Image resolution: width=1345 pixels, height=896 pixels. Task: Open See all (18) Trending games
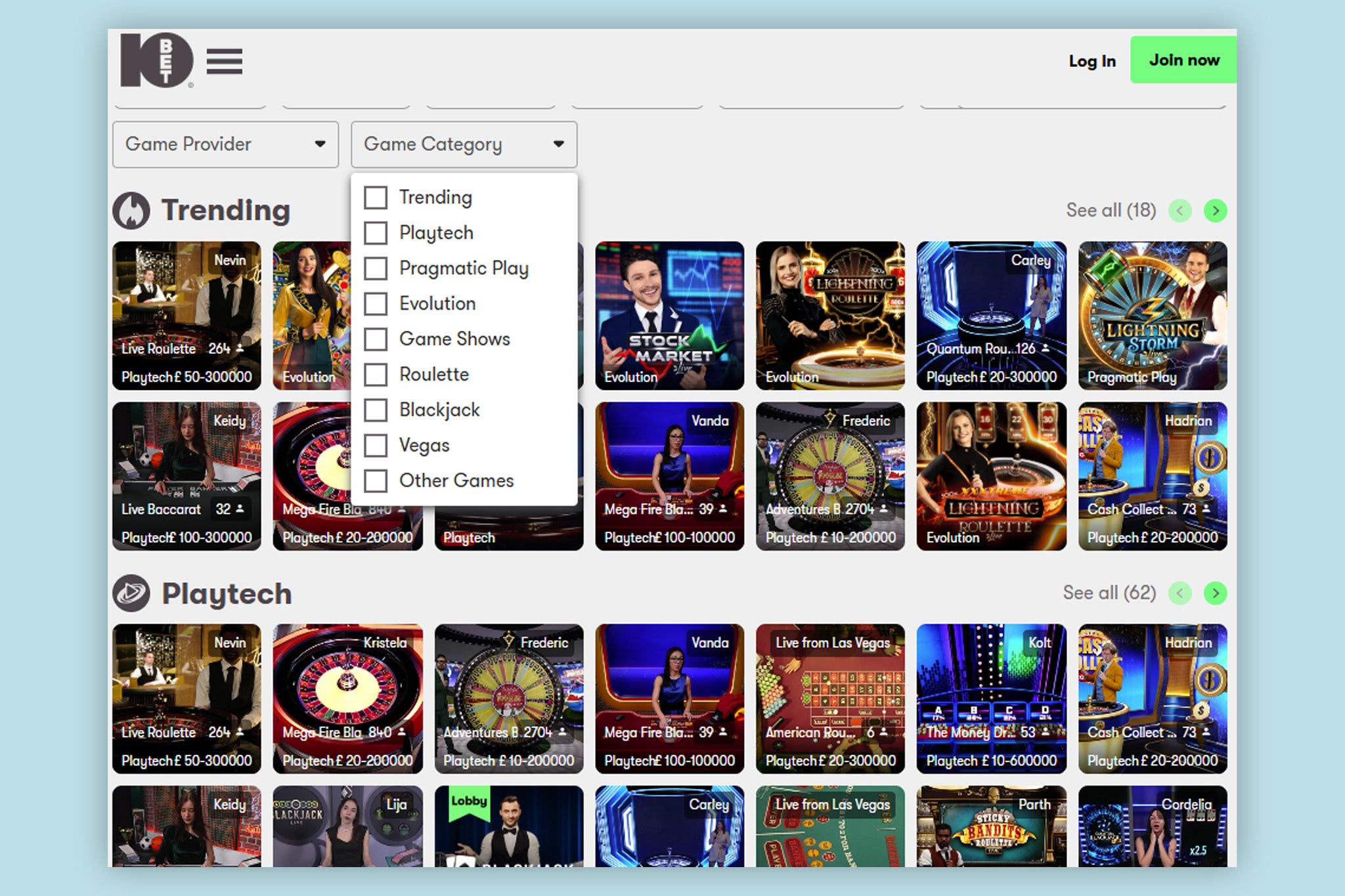click(1111, 210)
